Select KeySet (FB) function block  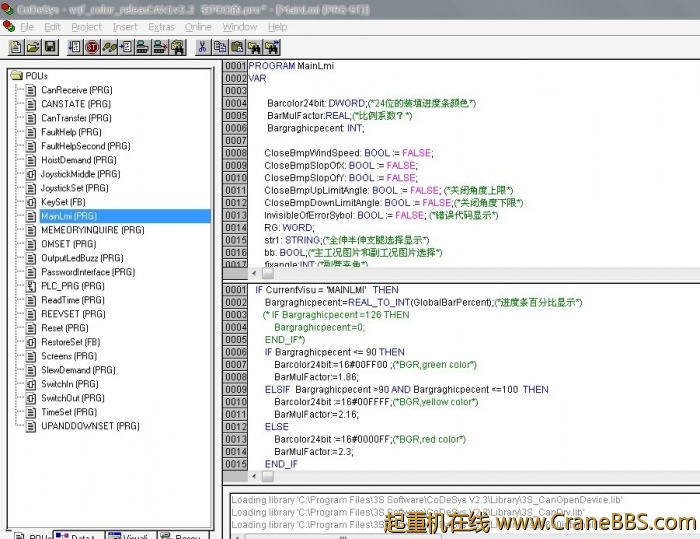tap(62, 202)
